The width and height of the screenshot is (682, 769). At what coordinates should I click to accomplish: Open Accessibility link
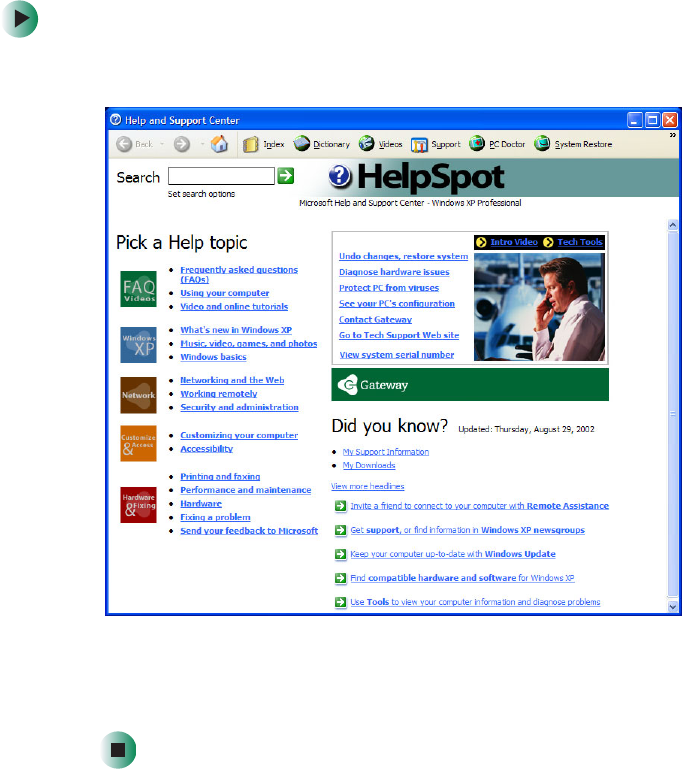click(x=206, y=449)
